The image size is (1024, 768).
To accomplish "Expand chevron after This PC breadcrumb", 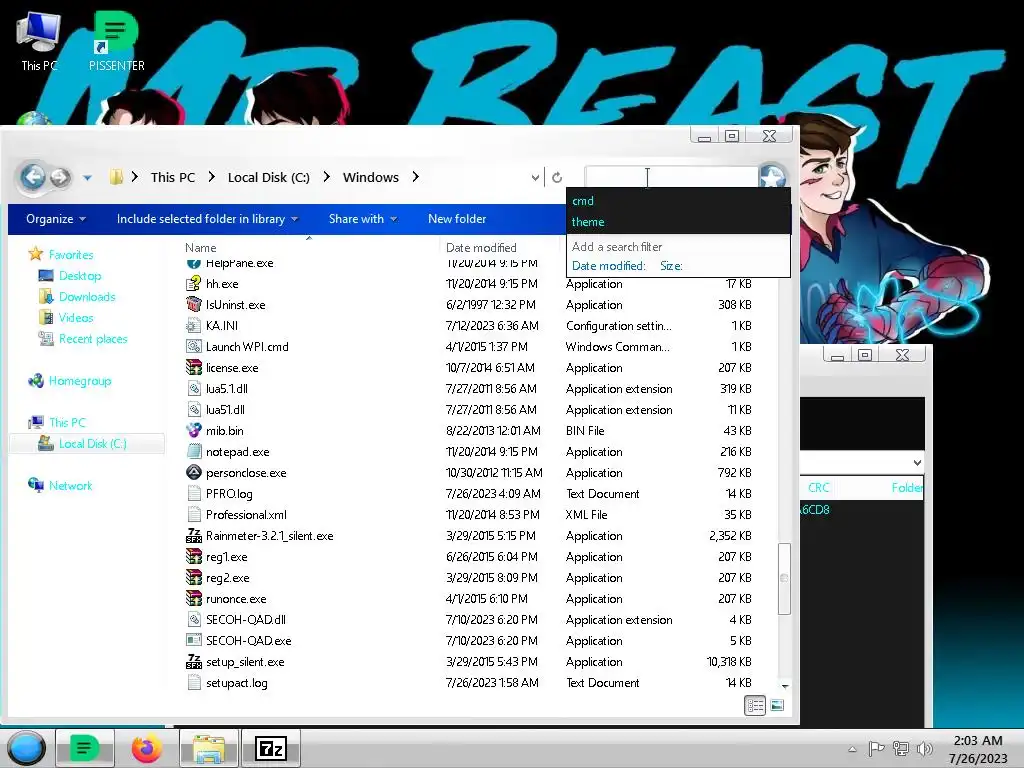I will pyautogui.click(x=212, y=177).
